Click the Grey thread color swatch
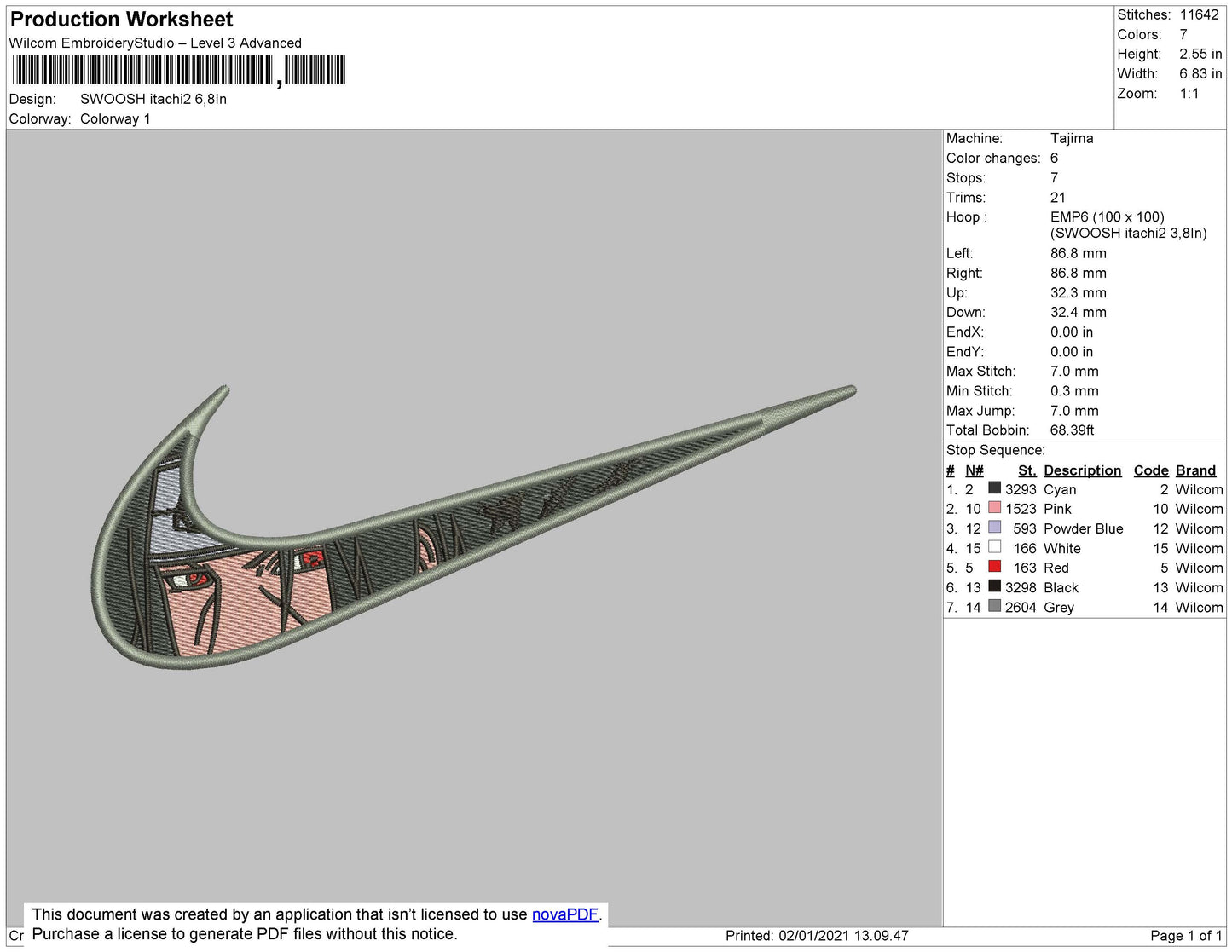 click(994, 606)
